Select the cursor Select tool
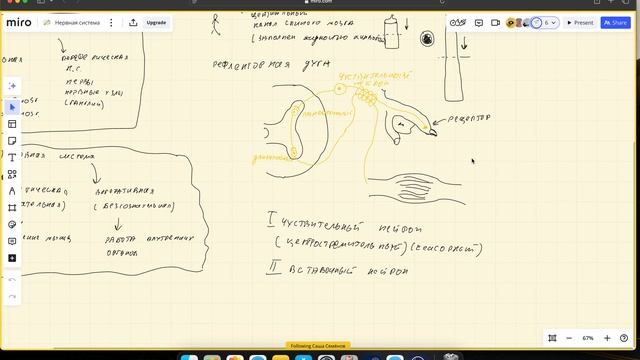This screenshot has width=640, height=360. pos(12,107)
